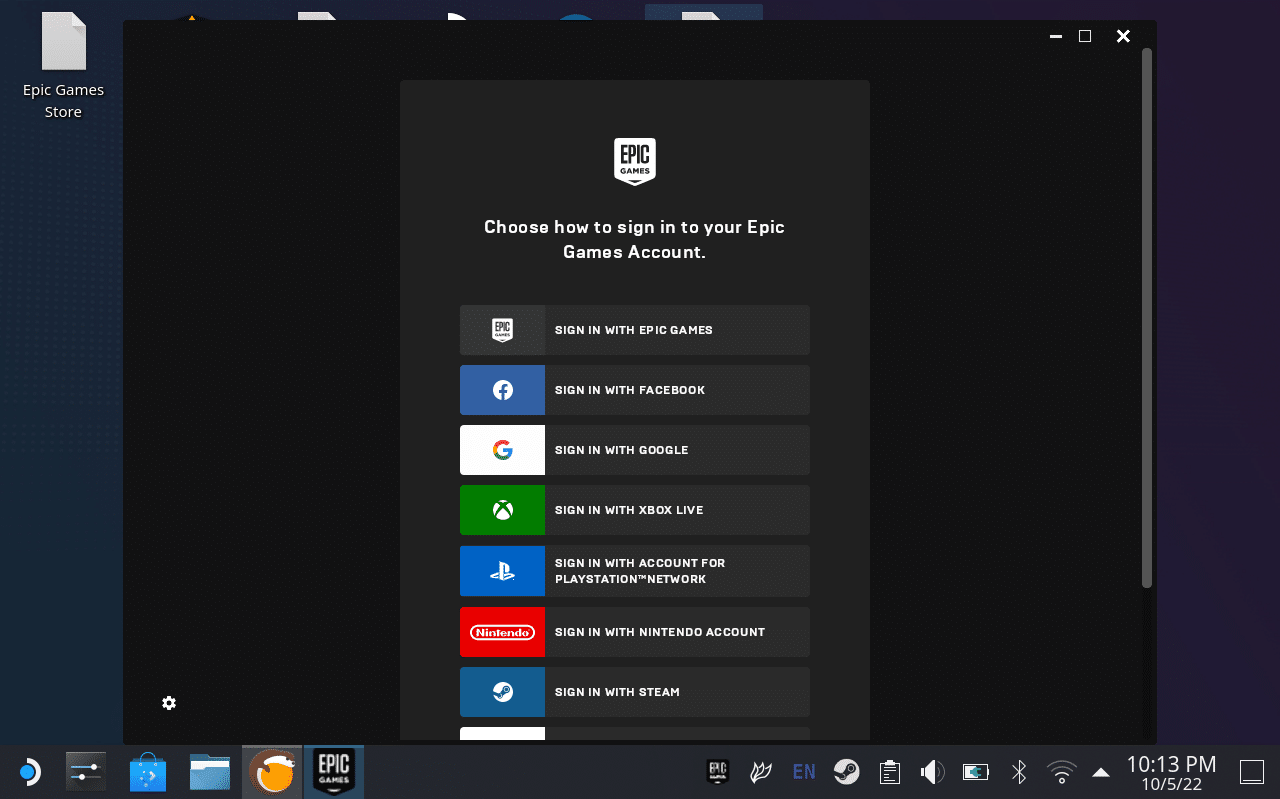Select the Epic Games taskbar entry

pos(334,772)
